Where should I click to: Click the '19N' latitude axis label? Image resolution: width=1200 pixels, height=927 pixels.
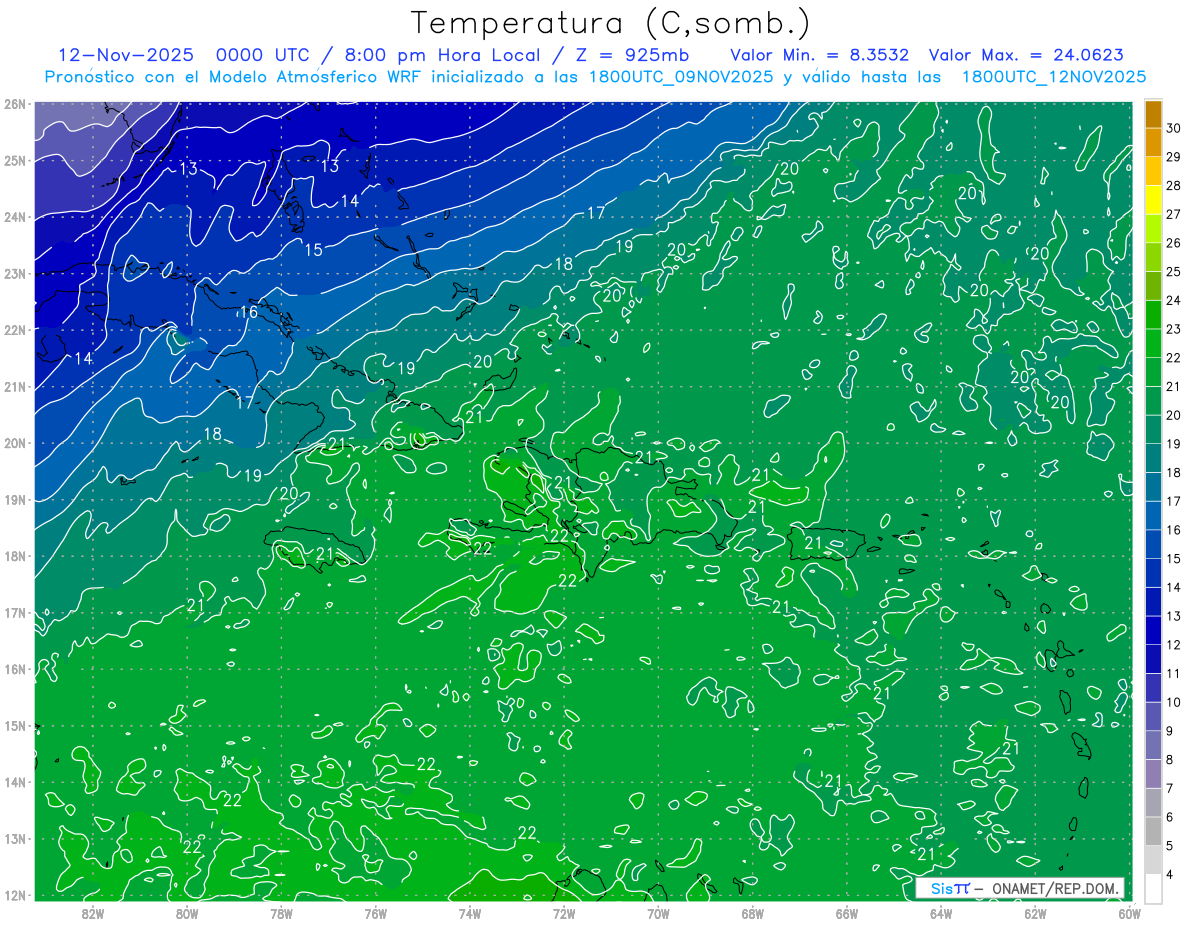click(16, 499)
